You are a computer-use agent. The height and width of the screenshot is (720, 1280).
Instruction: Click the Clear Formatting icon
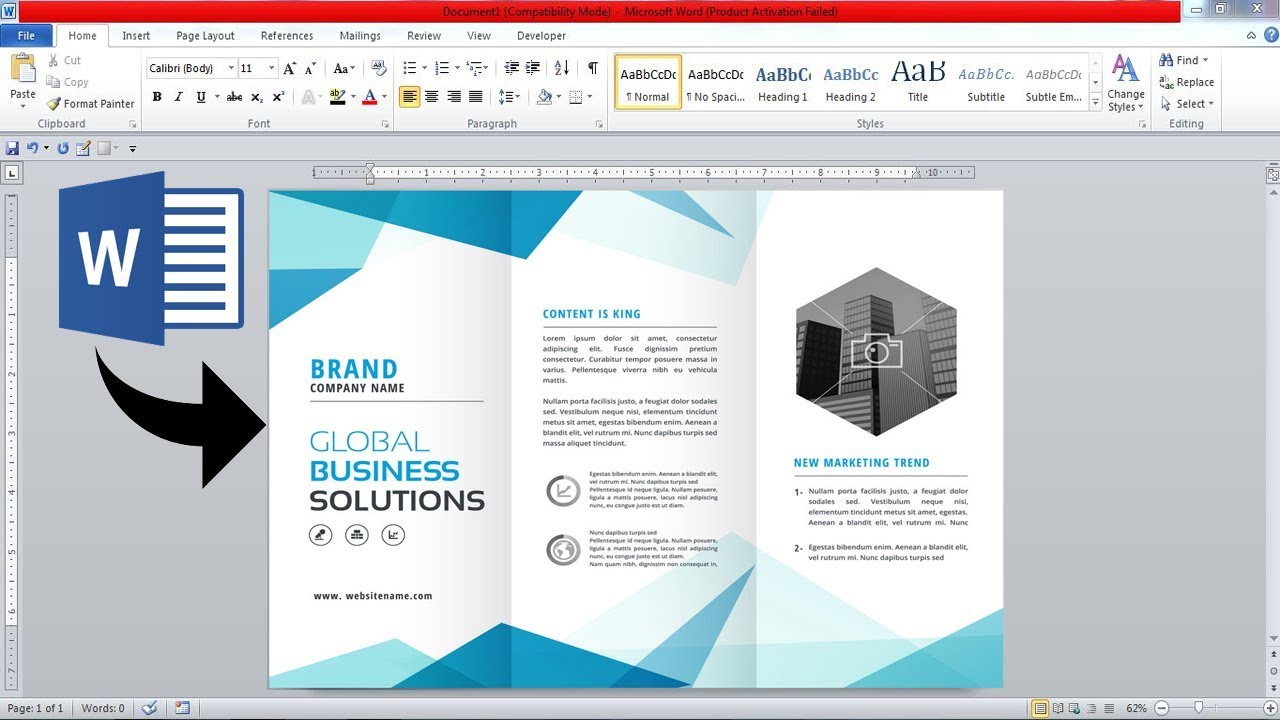(x=379, y=68)
